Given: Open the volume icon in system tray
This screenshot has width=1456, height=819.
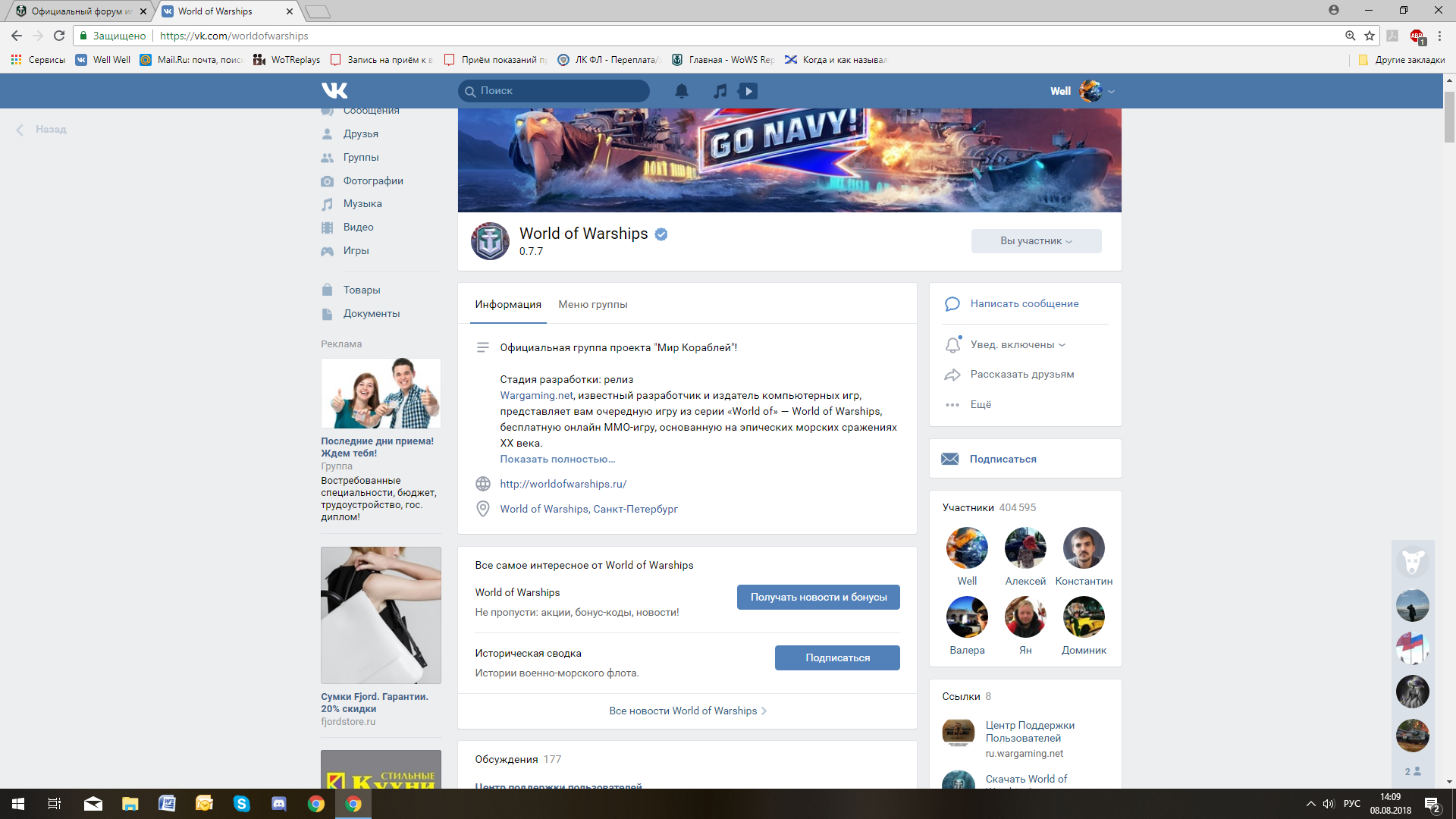Looking at the screenshot, I should 1329,804.
